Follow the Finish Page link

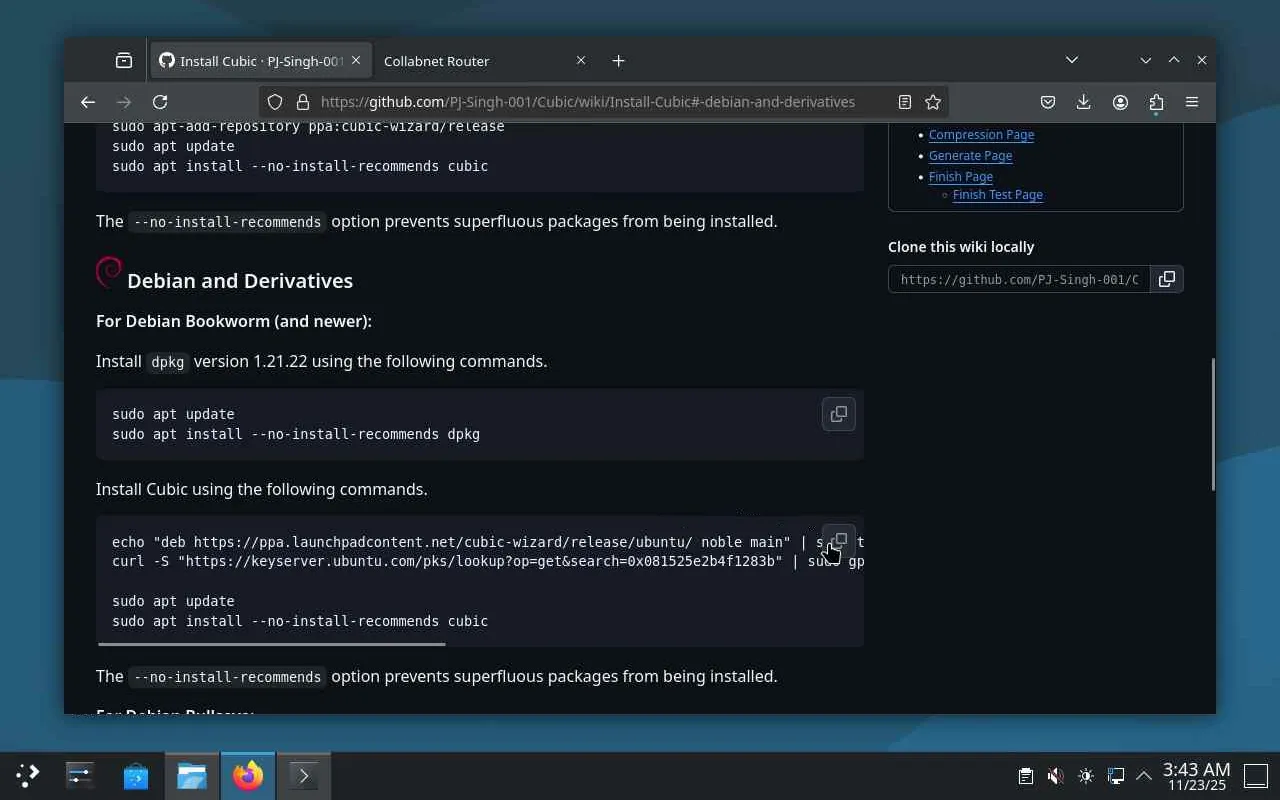[x=960, y=177]
